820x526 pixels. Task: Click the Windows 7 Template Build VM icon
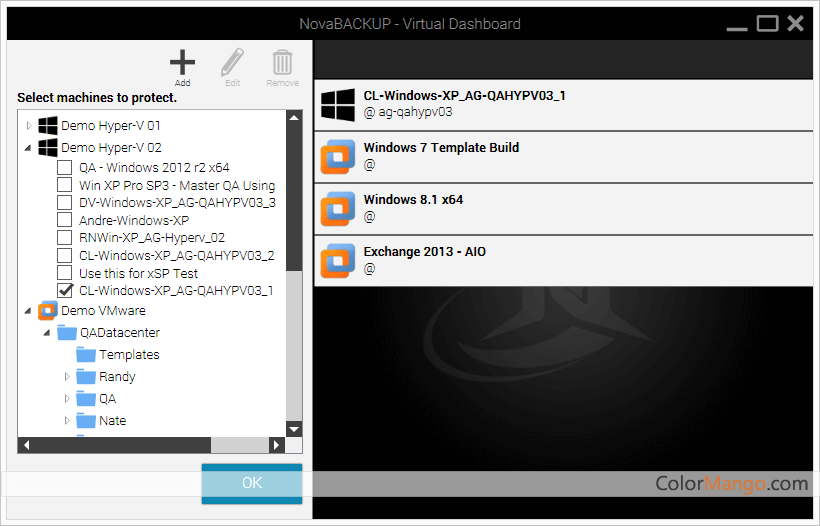coord(338,156)
